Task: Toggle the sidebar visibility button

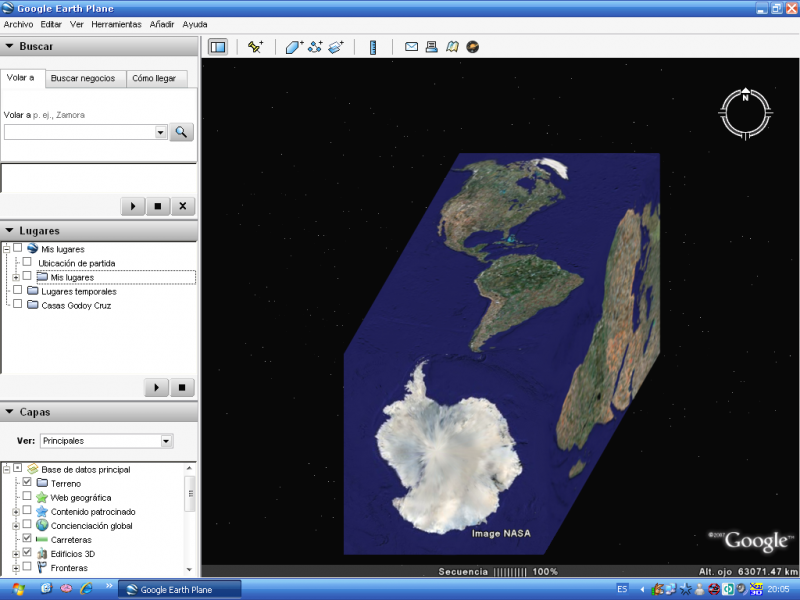Action: pyautogui.click(x=217, y=46)
